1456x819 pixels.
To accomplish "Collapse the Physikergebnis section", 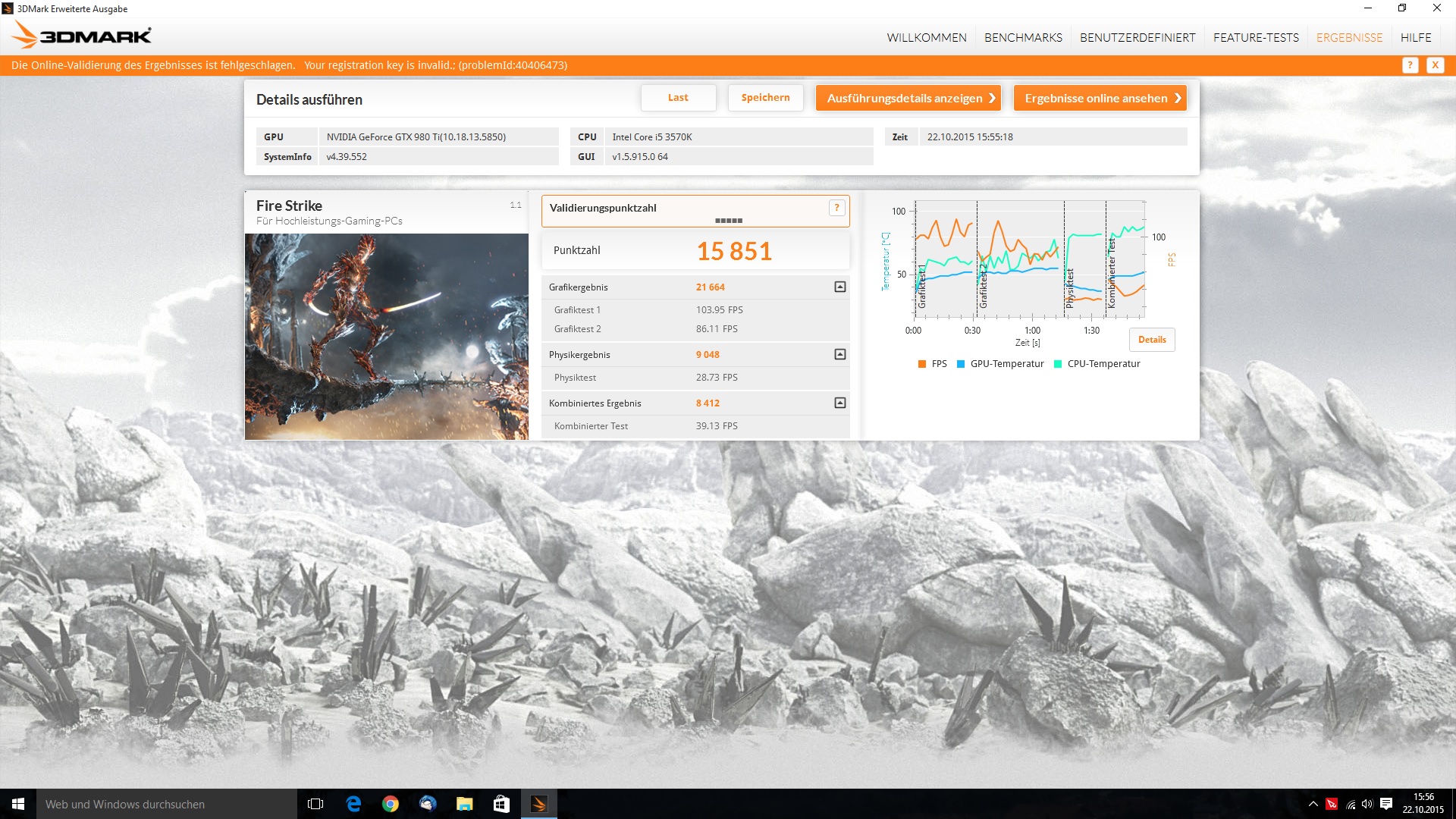I will click(839, 355).
